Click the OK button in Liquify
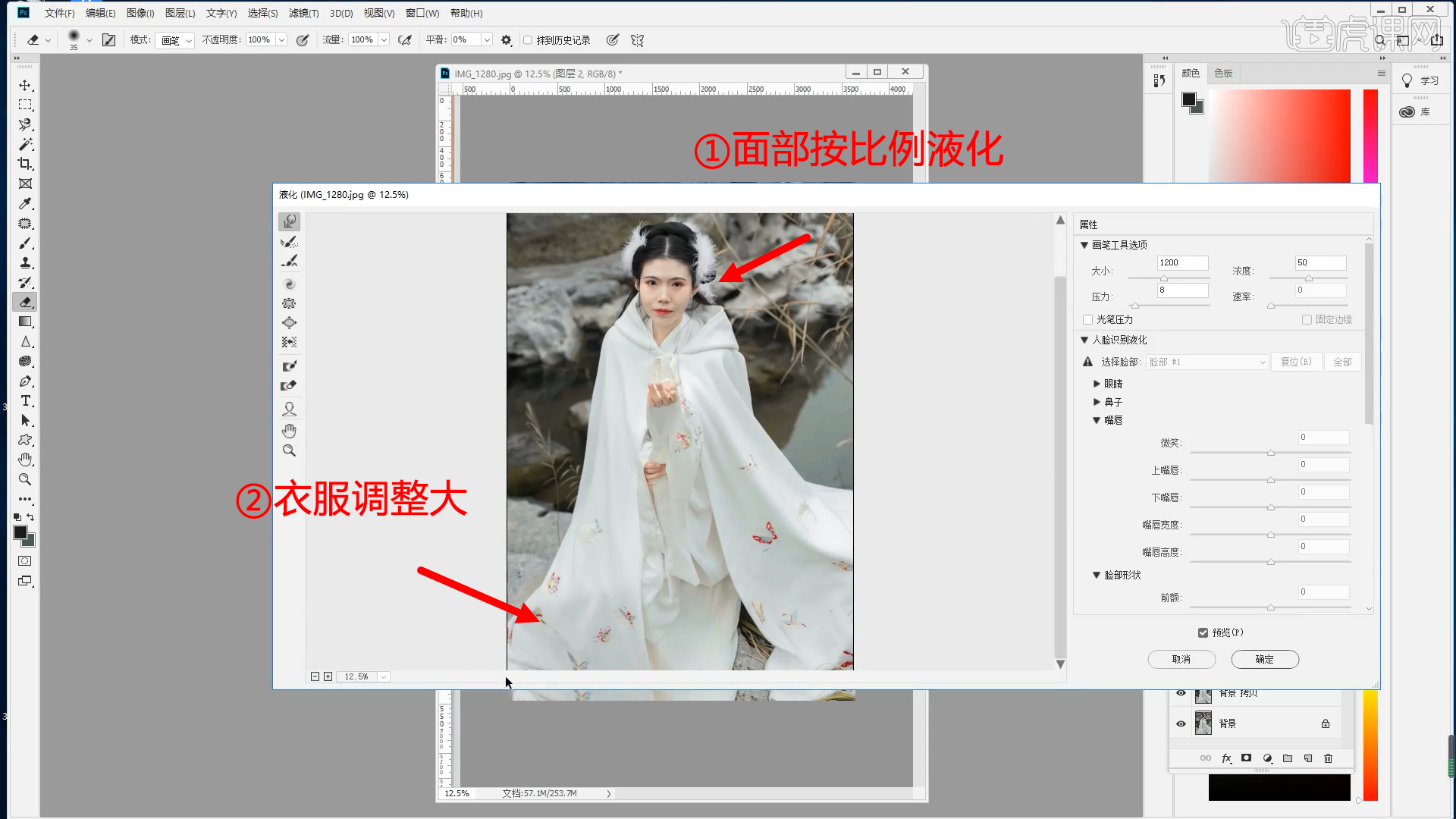This screenshot has width=1456, height=819. 1264,659
